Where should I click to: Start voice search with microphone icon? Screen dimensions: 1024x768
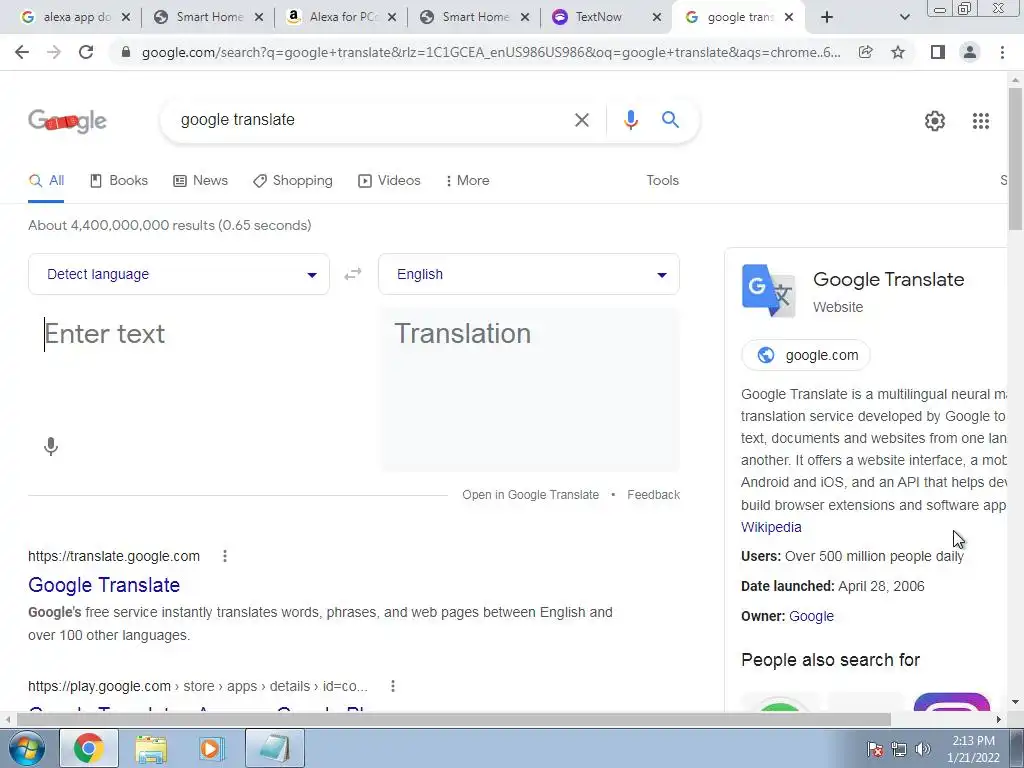(x=630, y=120)
